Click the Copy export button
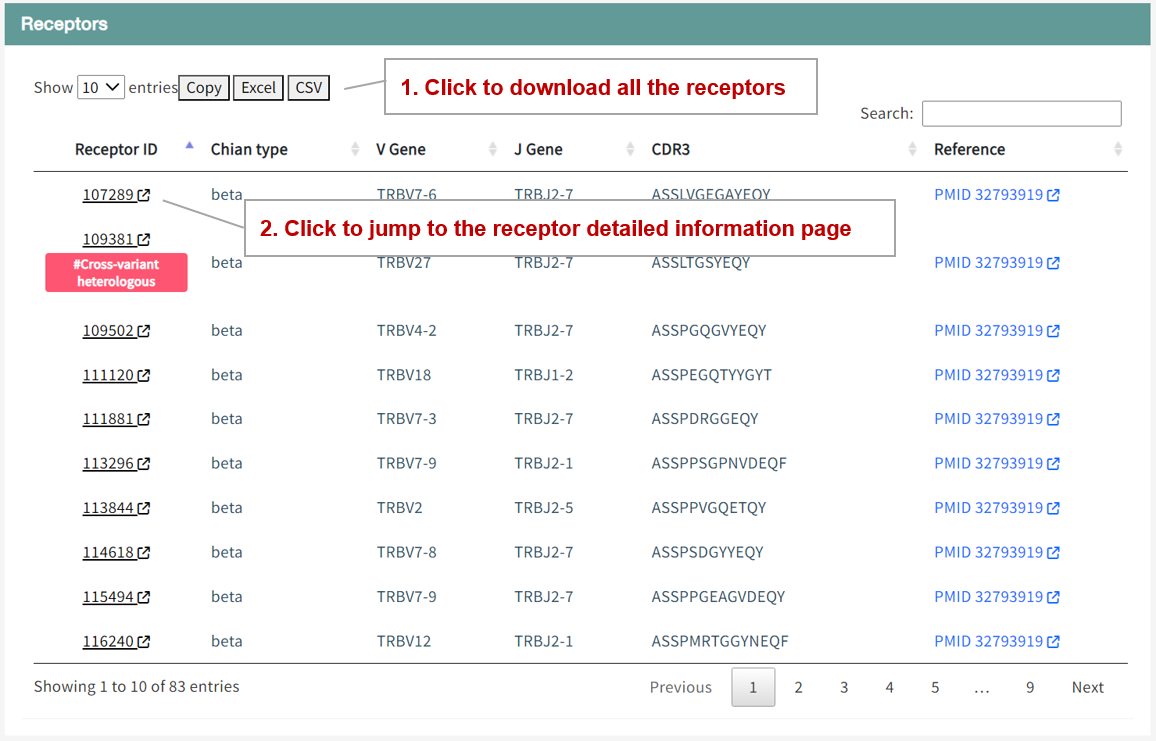 point(204,88)
